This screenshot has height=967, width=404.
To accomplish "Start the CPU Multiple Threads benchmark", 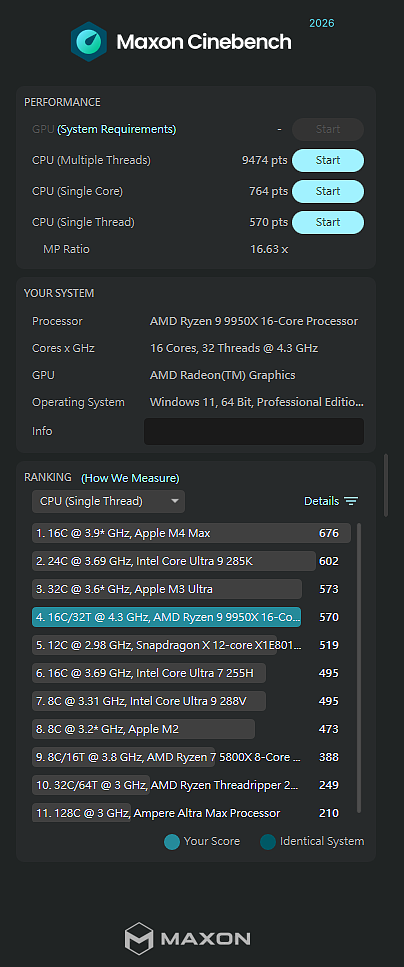I will pos(328,160).
